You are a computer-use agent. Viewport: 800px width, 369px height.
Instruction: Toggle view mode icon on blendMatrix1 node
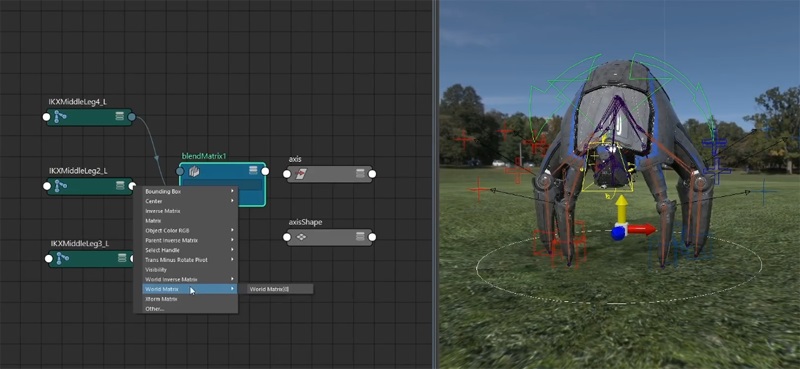253,170
